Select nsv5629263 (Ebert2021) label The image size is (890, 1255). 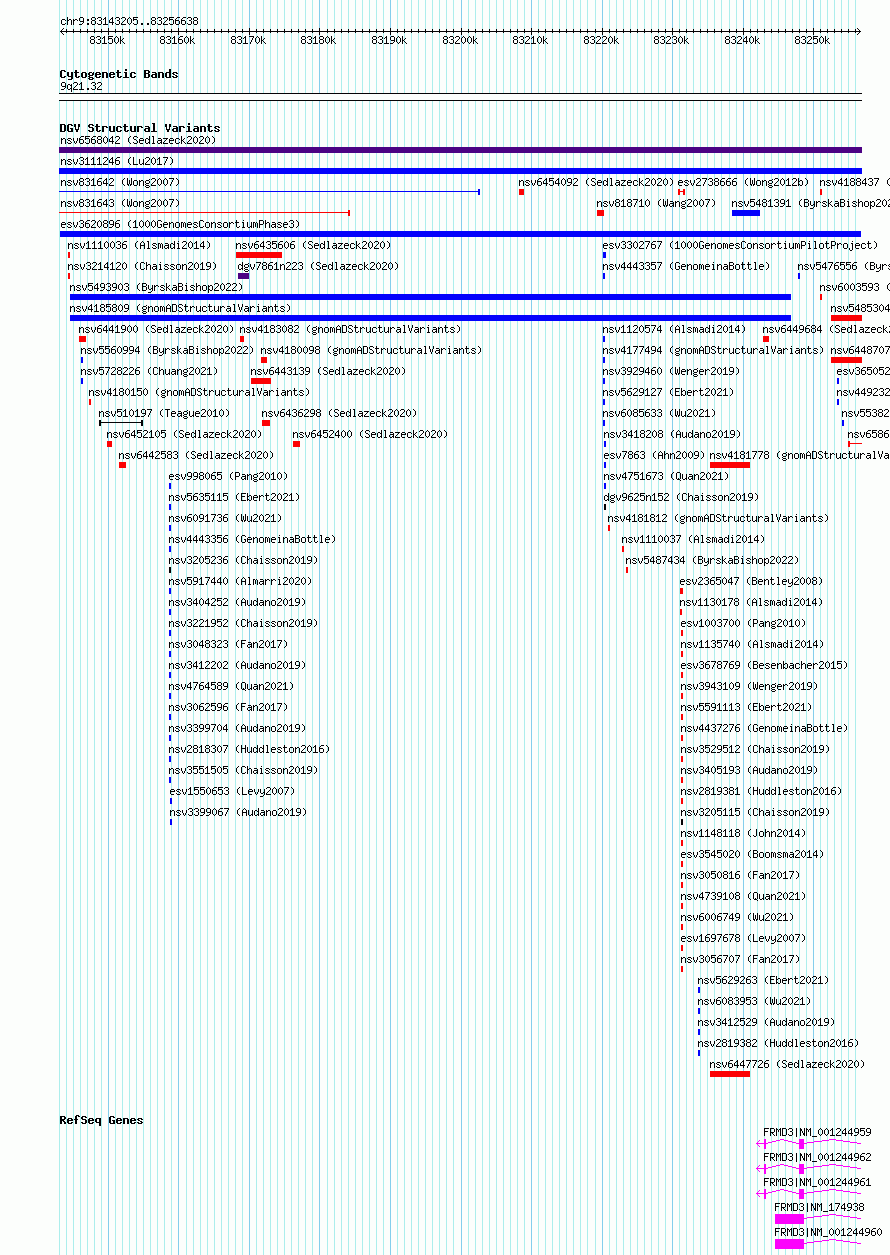coord(763,980)
